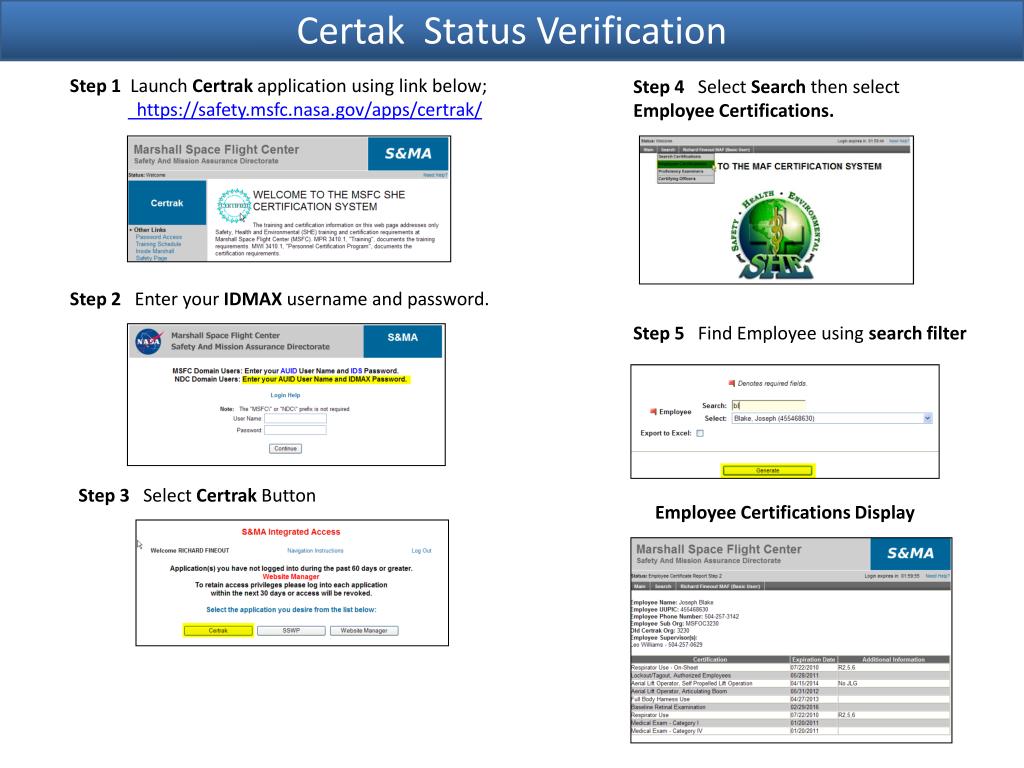The image size is (1024, 768).
Task: Select 'Lockout/Tagout, Authorized Employees' row
Action: pyautogui.click(x=790, y=675)
